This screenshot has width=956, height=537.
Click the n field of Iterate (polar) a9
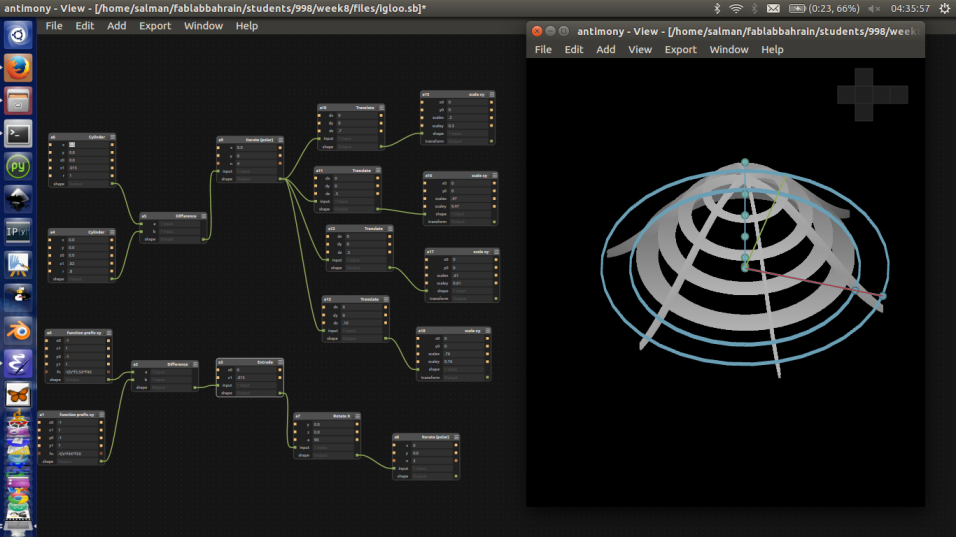pyautogui.click(x=255, y=163)
